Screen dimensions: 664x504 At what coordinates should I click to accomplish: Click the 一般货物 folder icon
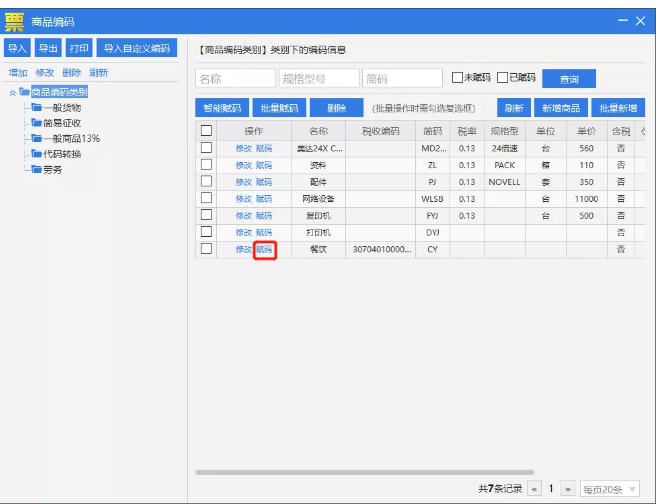tap(36, 107)
